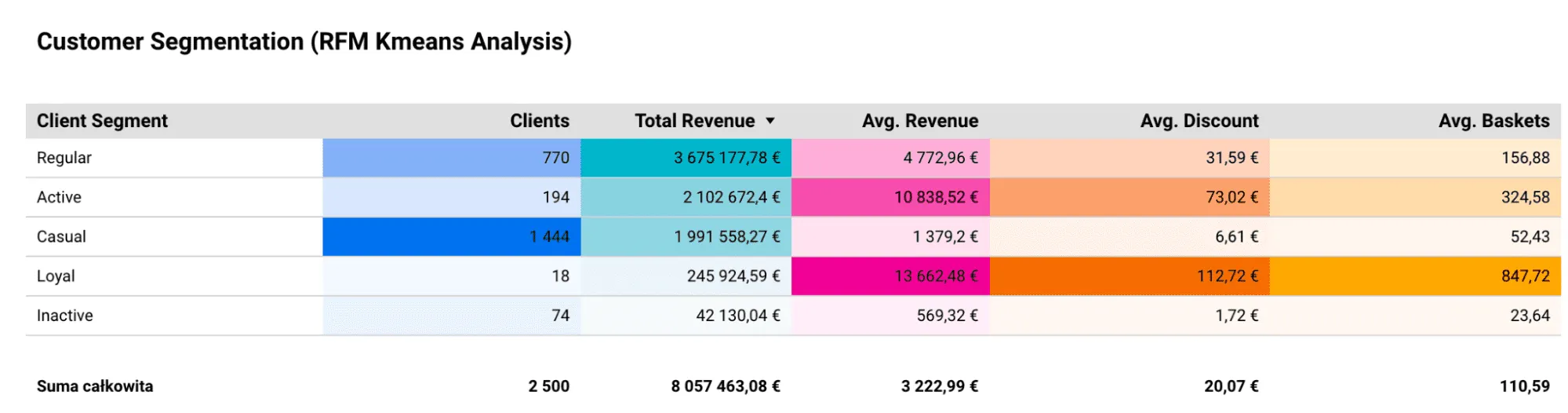Select the teal 3 675 177,78 € cell
Image resolution: width=1568 pixels, height=413 pixels.
pyautogui.click(x=686, y=158)
